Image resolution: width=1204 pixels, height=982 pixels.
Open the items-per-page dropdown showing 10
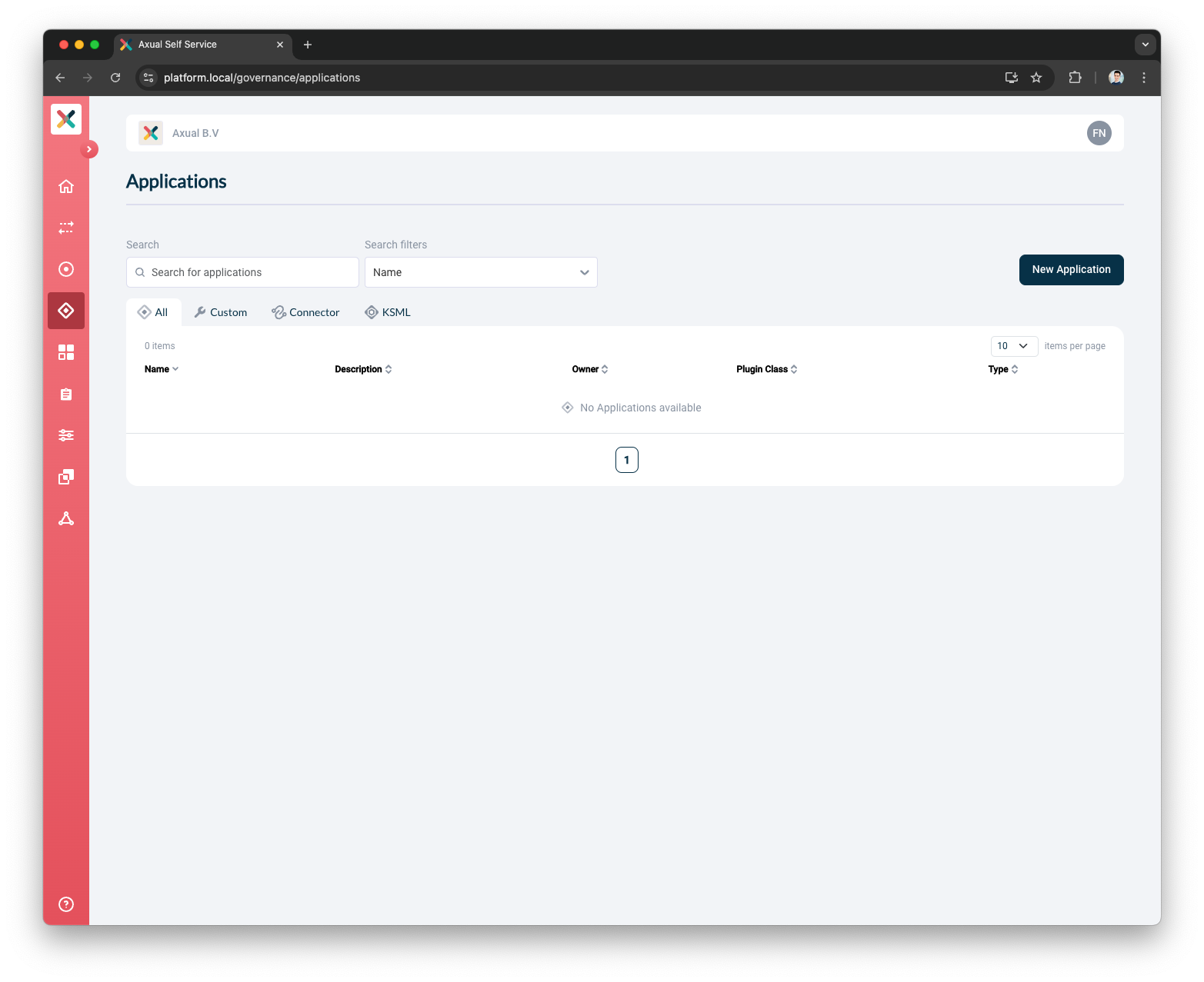[x=1013, y=346]
